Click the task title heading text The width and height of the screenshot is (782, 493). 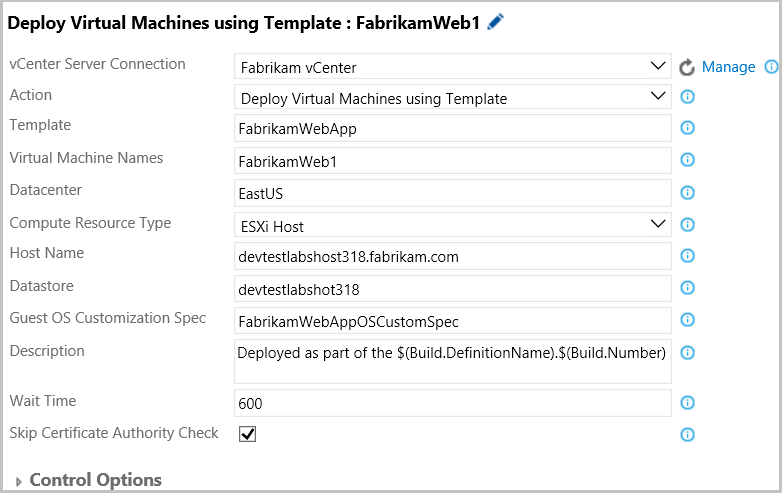click(243, 23)
